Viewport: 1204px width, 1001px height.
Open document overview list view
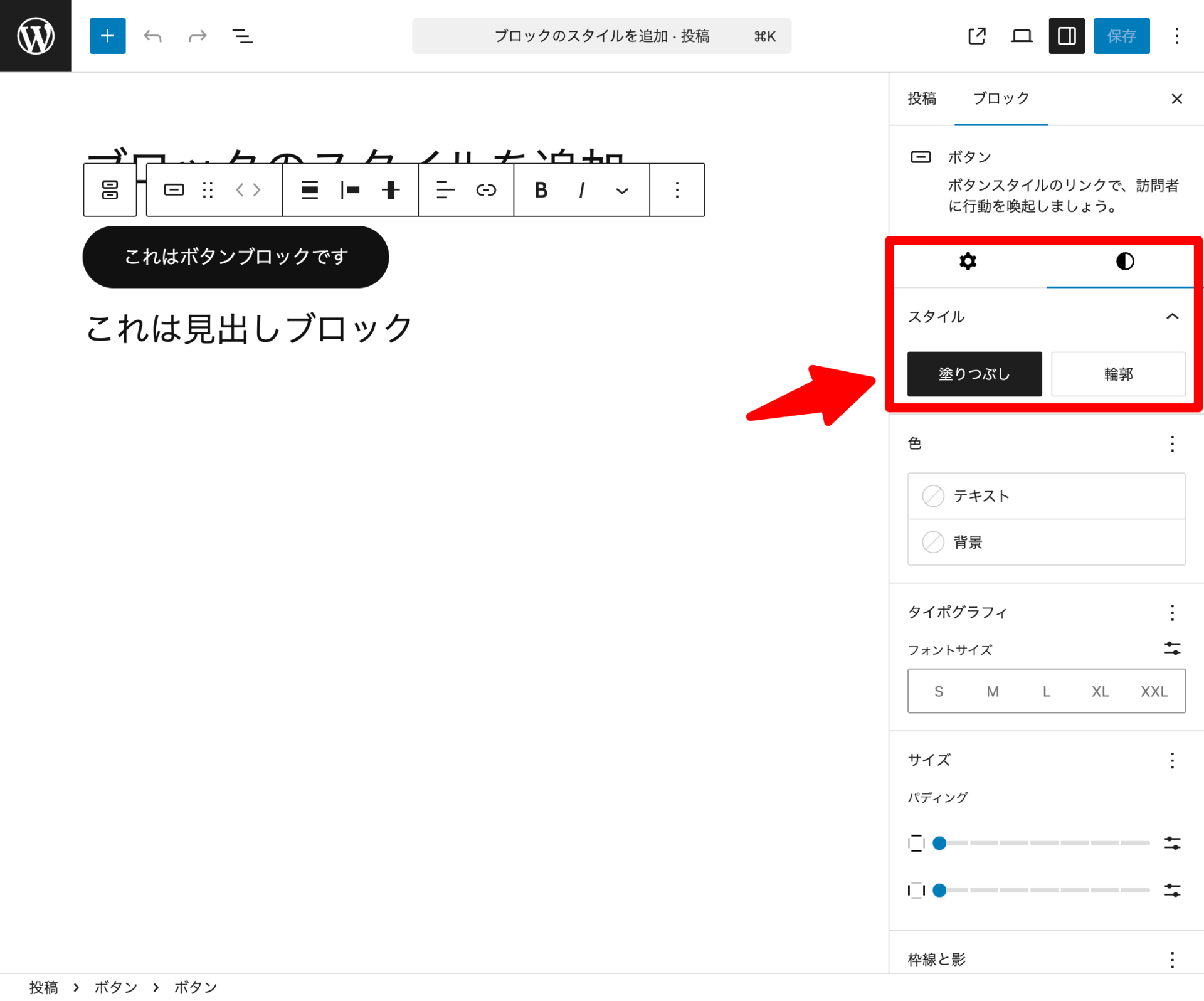(242, 36)
